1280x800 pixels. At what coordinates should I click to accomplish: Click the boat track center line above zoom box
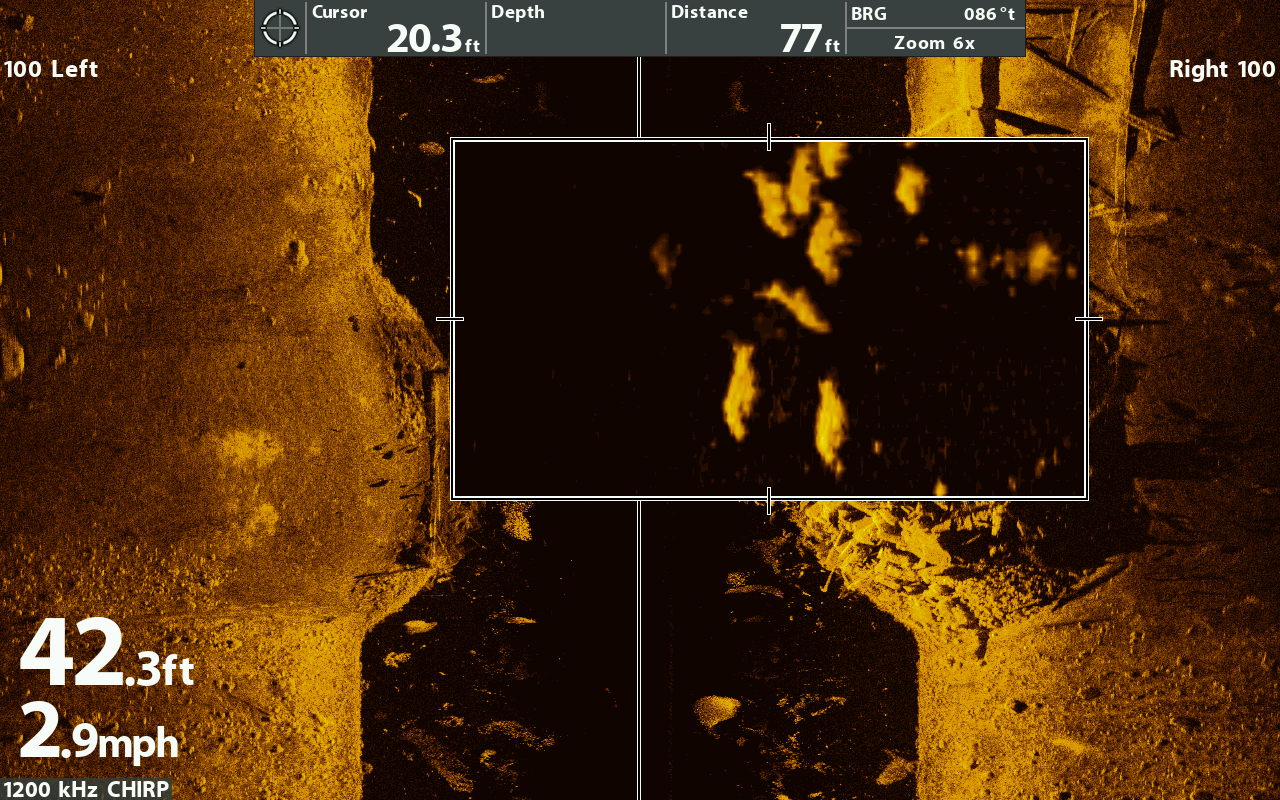(x=639, y=95)
